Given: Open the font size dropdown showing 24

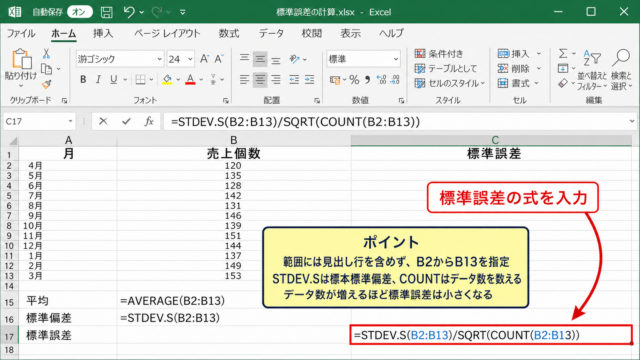Looking at the screenshot, I should (x=190, y=59).
